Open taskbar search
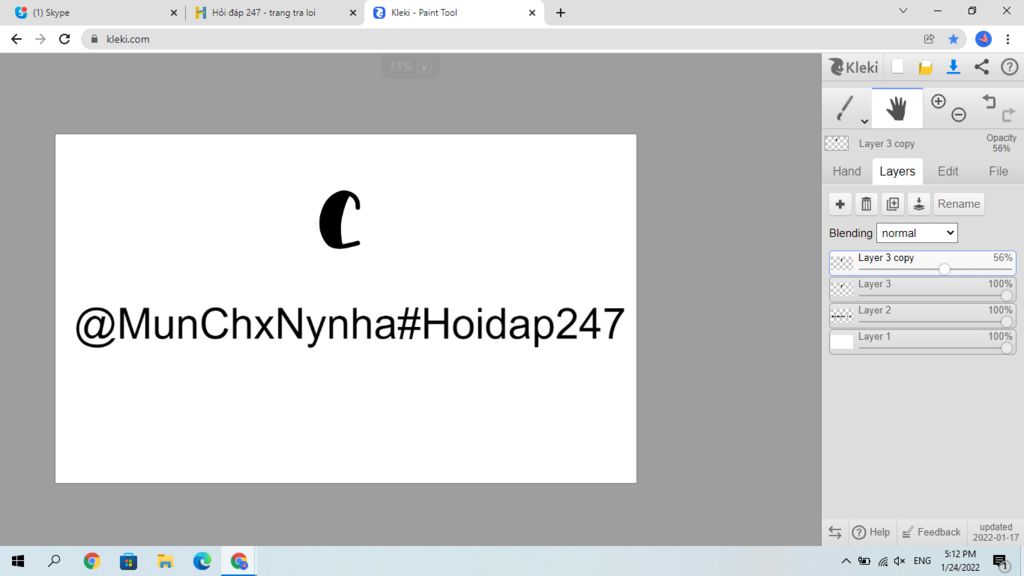This screenshot has width=1024, height=576. pos(54,561)
